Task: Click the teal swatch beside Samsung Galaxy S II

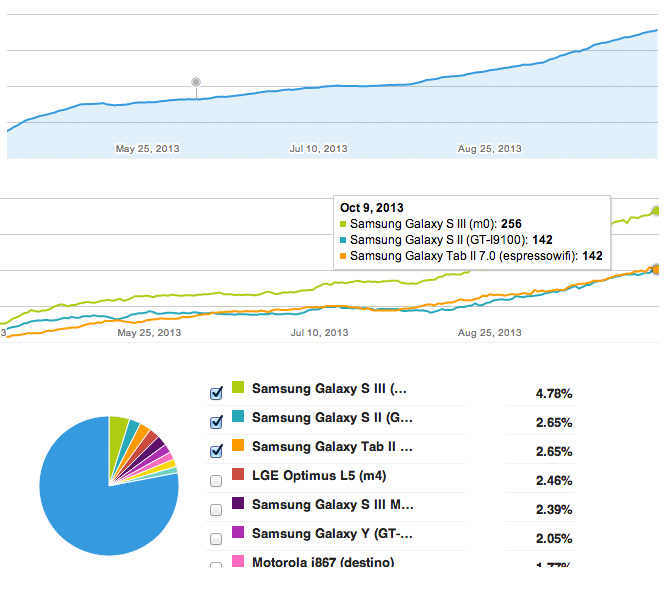Action: 238,417
